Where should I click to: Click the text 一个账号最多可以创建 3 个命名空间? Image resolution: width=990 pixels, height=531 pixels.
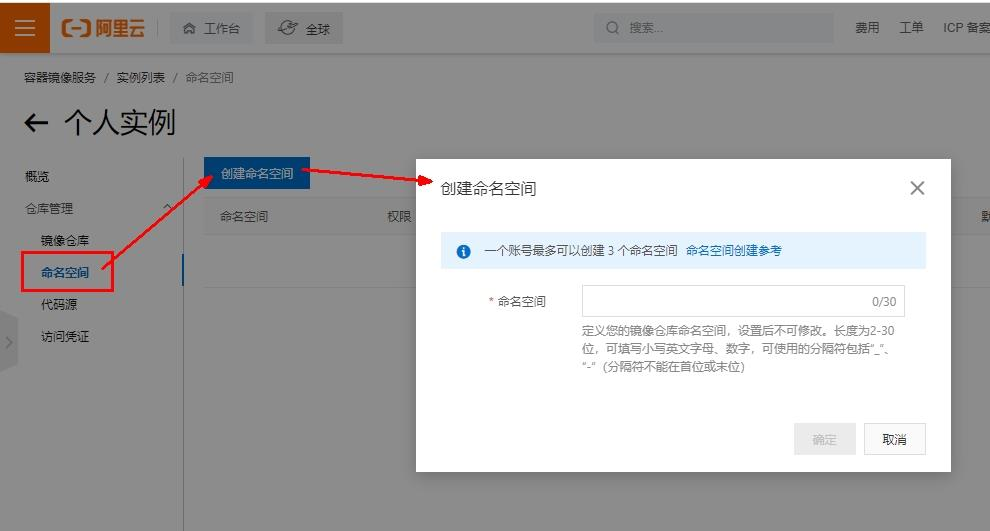[581, 251]
